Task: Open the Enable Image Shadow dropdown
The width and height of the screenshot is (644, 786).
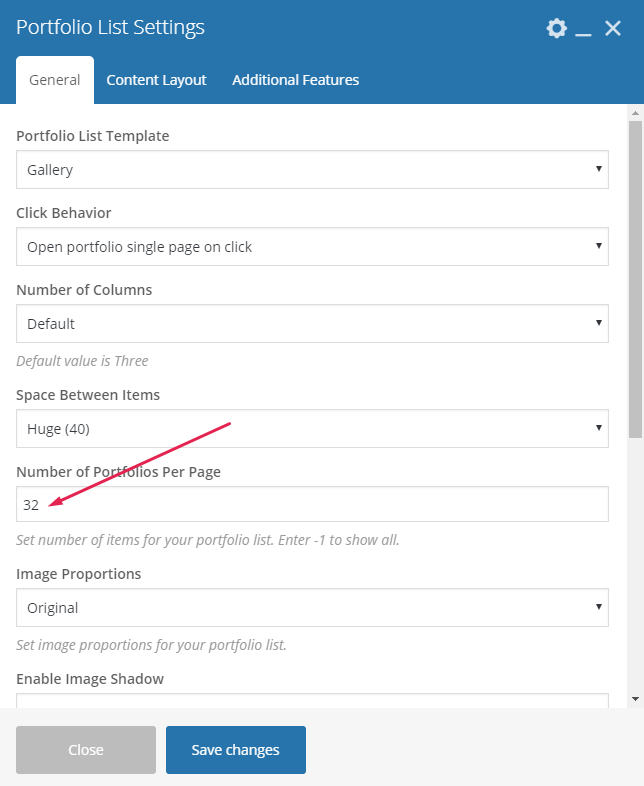Action: pyautogui.click(x=312, y=700)
